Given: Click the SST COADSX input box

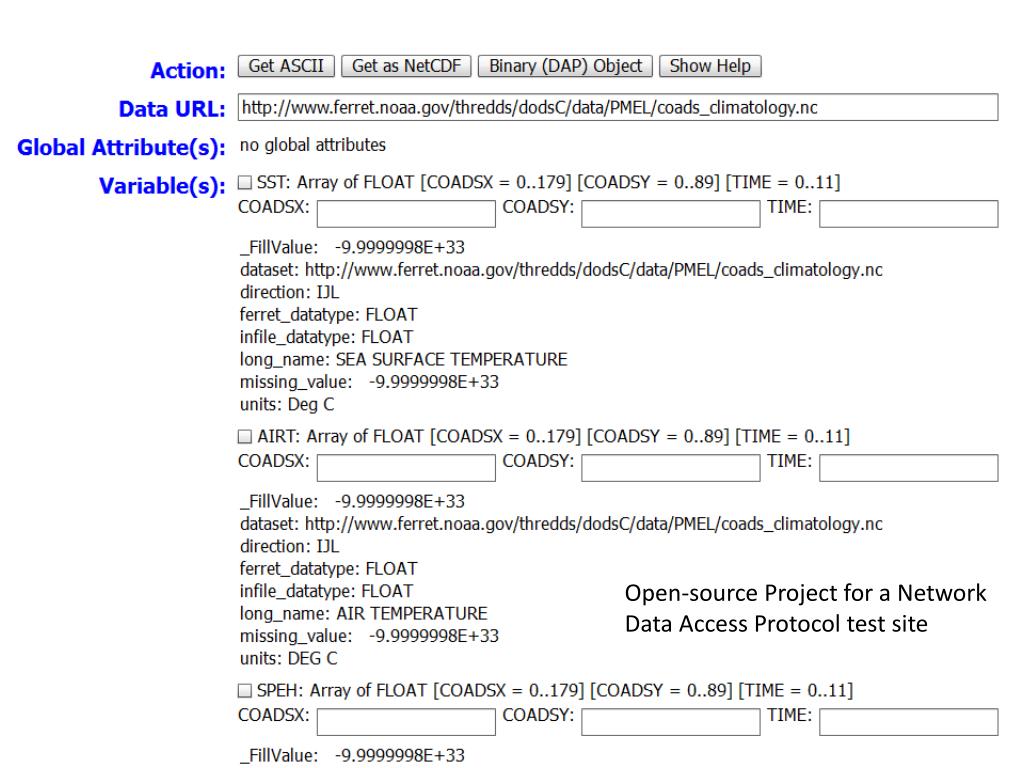Looking at the screenshot, I should coord(406,214).
